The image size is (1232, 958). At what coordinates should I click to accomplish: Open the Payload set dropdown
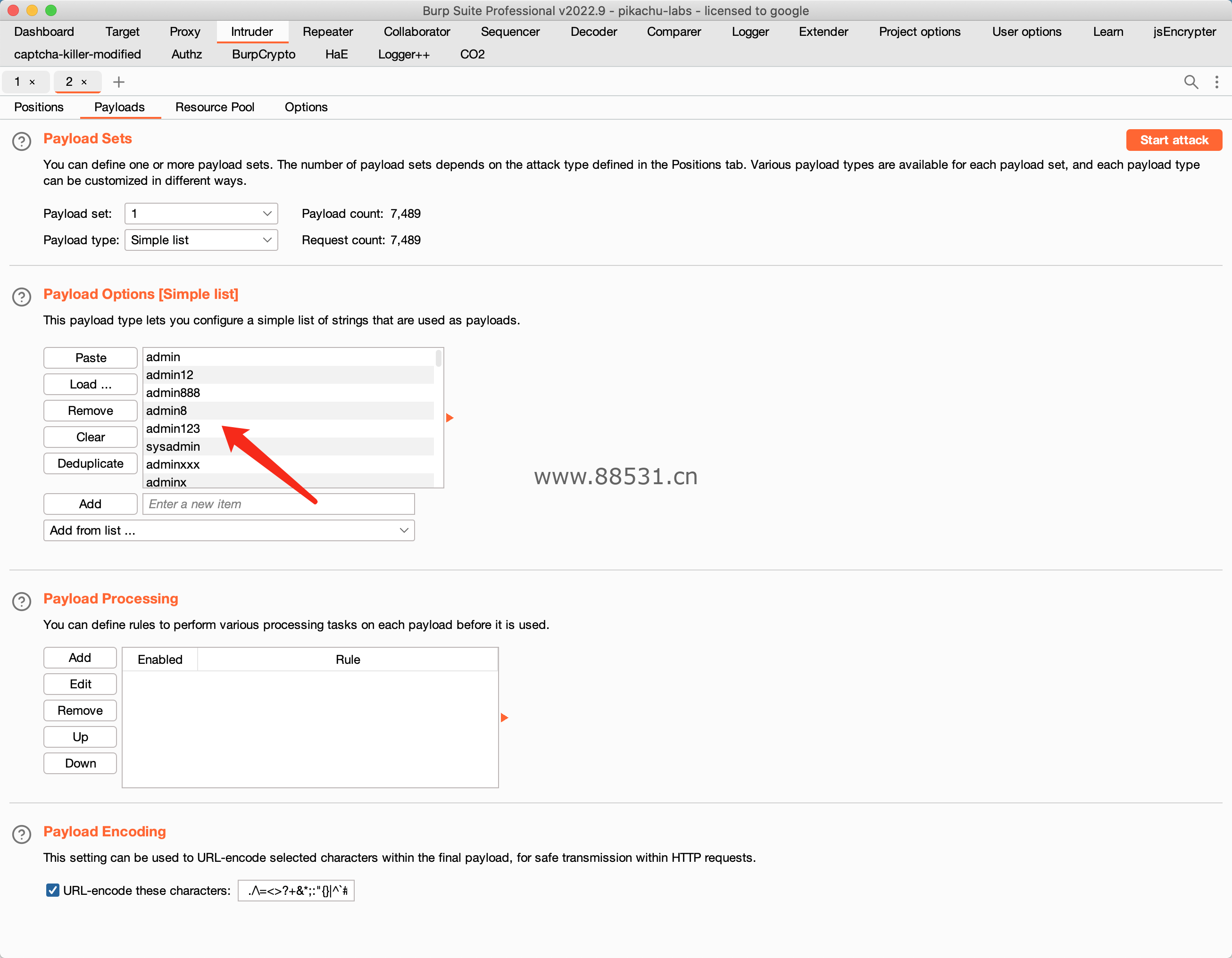[201, 214]
